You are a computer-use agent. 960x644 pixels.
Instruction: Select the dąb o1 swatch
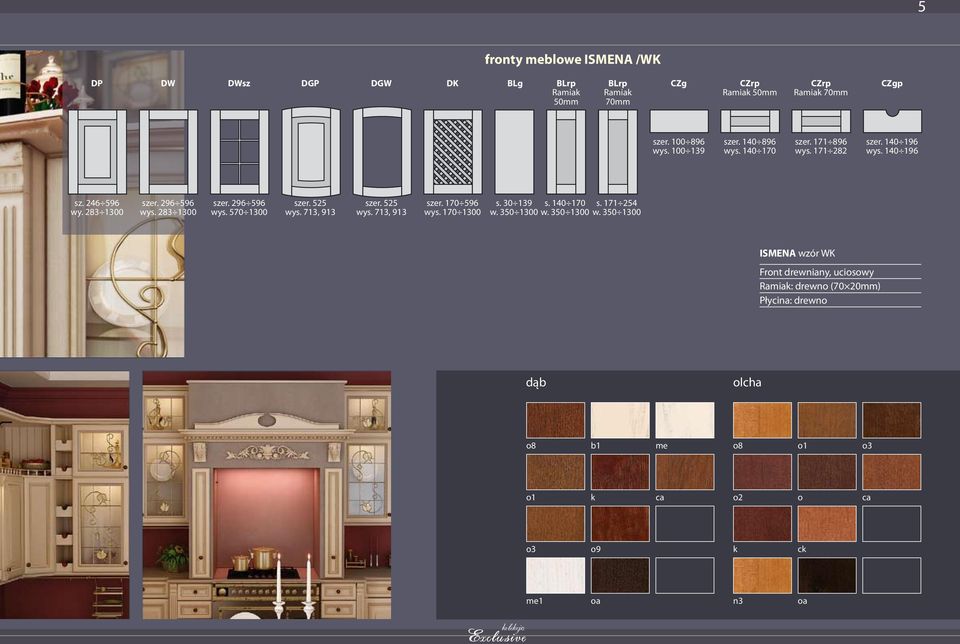555,471
